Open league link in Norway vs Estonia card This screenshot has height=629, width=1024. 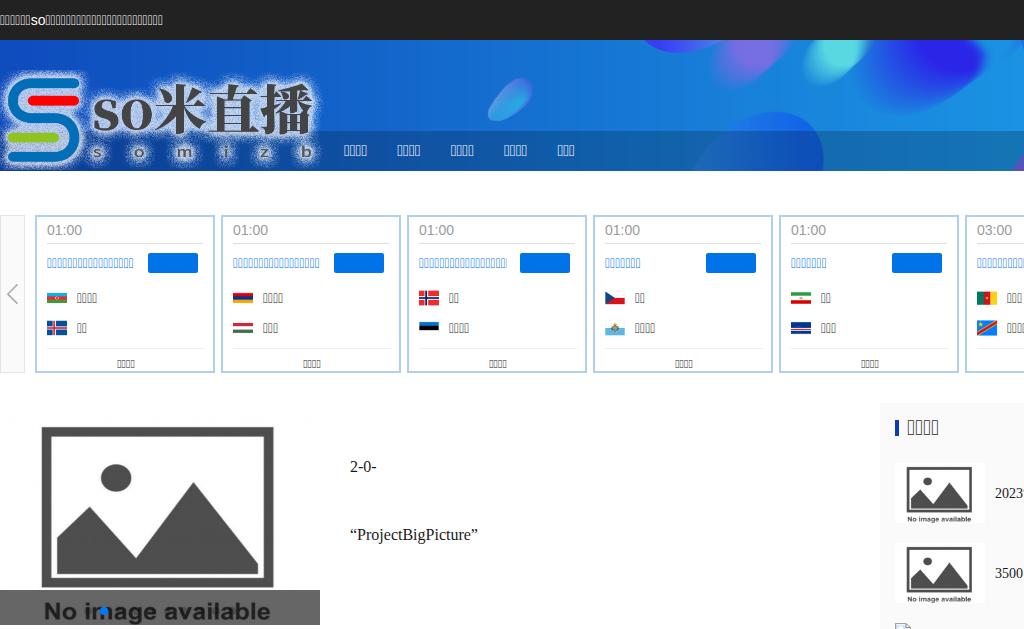click(x=463, y=263)
